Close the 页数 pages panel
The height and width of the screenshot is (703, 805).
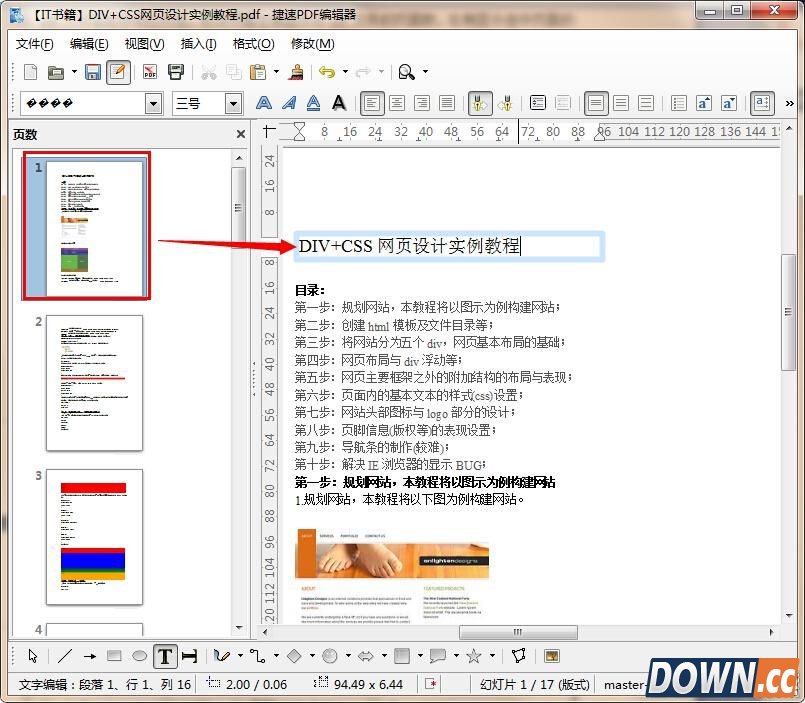click(240, 134)
